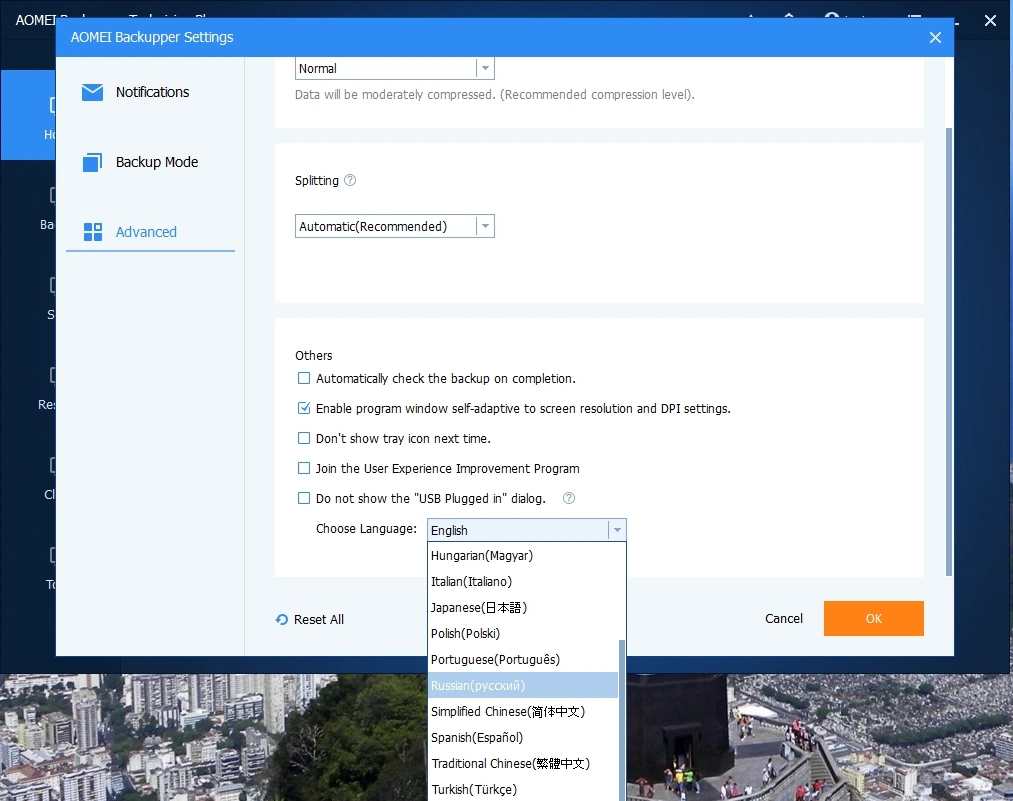Image resolution: width=1013 pixels, height=801 pixels.
Task: Click the orange OK button
Action: pos(873,618)
